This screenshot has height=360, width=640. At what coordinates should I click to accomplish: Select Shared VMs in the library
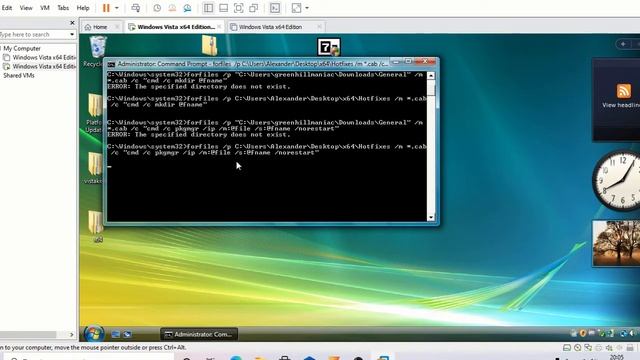(19, 76)
